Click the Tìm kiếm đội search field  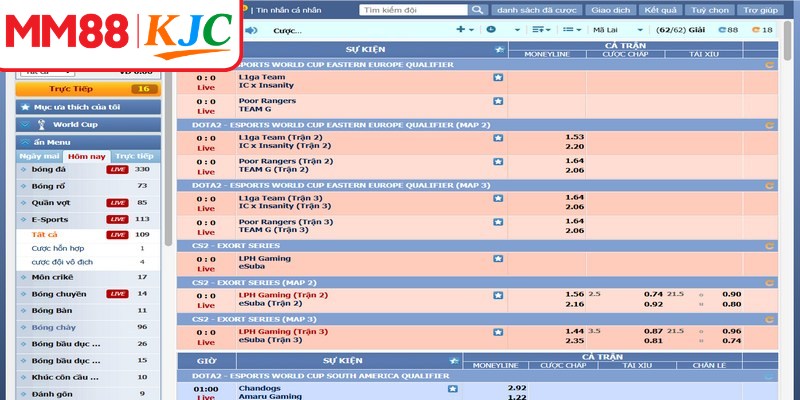coord(413,10)
